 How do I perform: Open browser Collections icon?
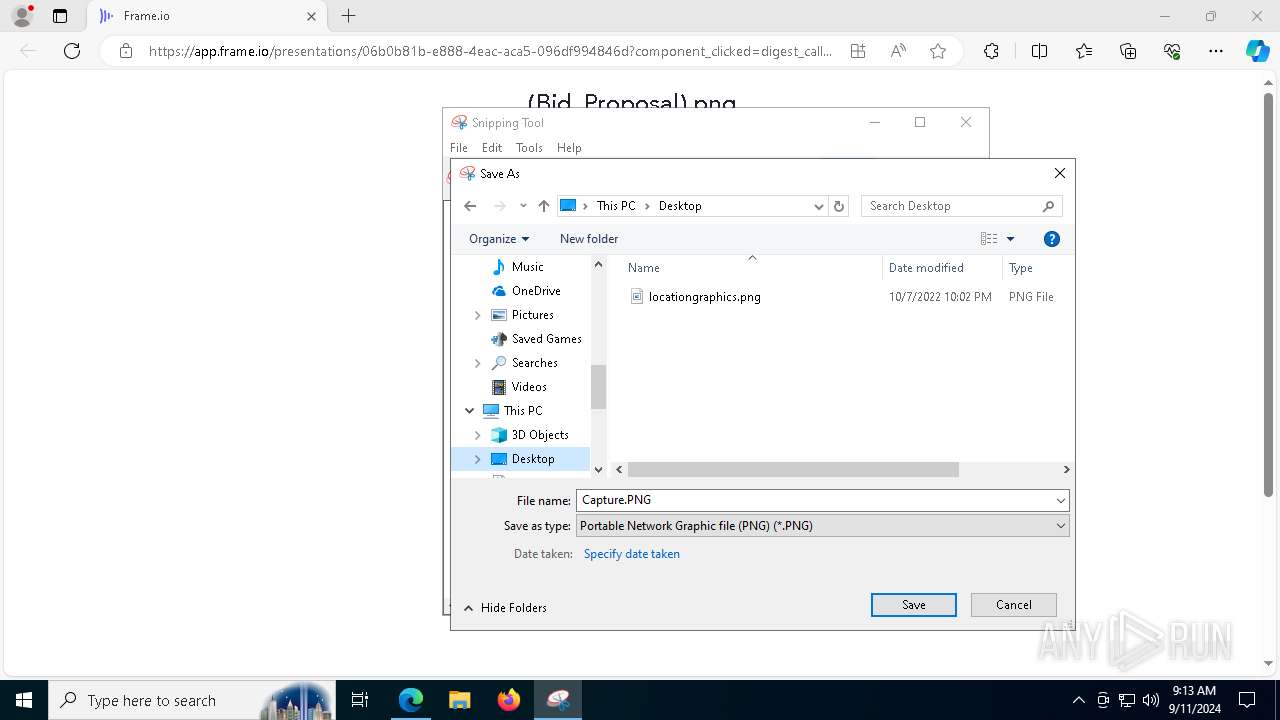pyautogui.click(x=1128, y=51)
